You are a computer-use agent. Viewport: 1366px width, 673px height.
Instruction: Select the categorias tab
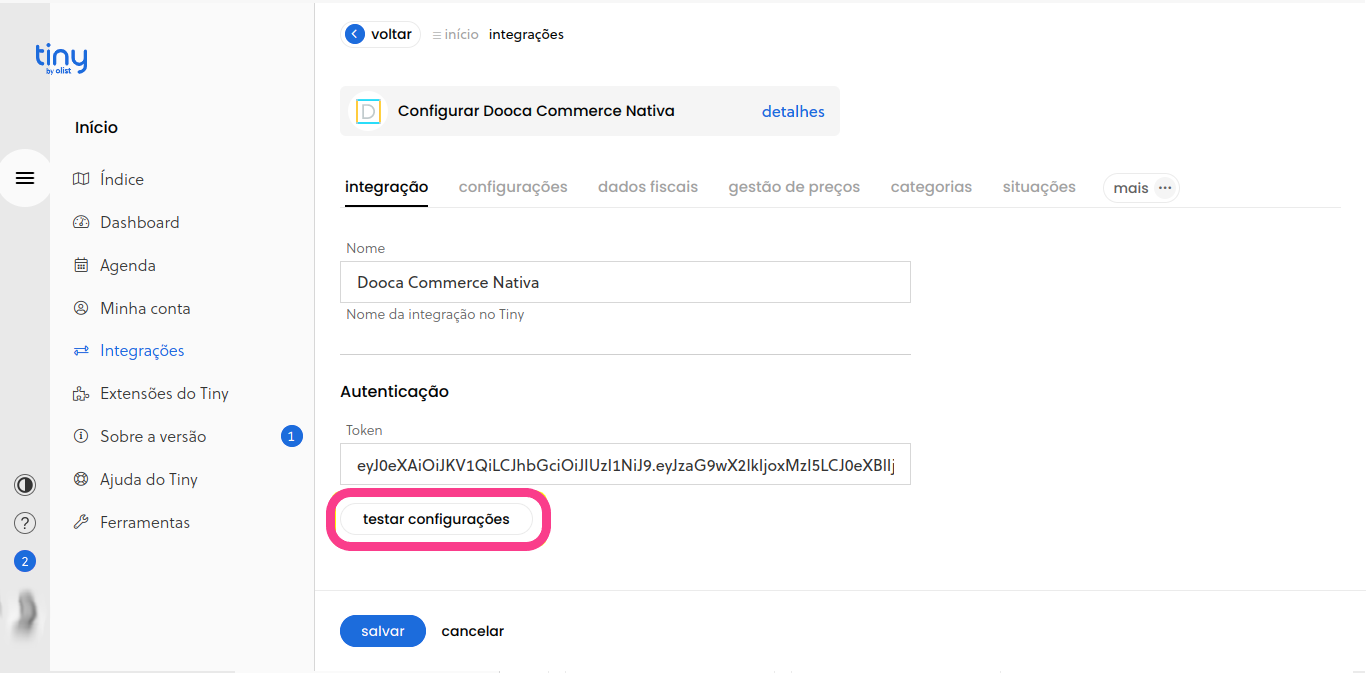931,187
